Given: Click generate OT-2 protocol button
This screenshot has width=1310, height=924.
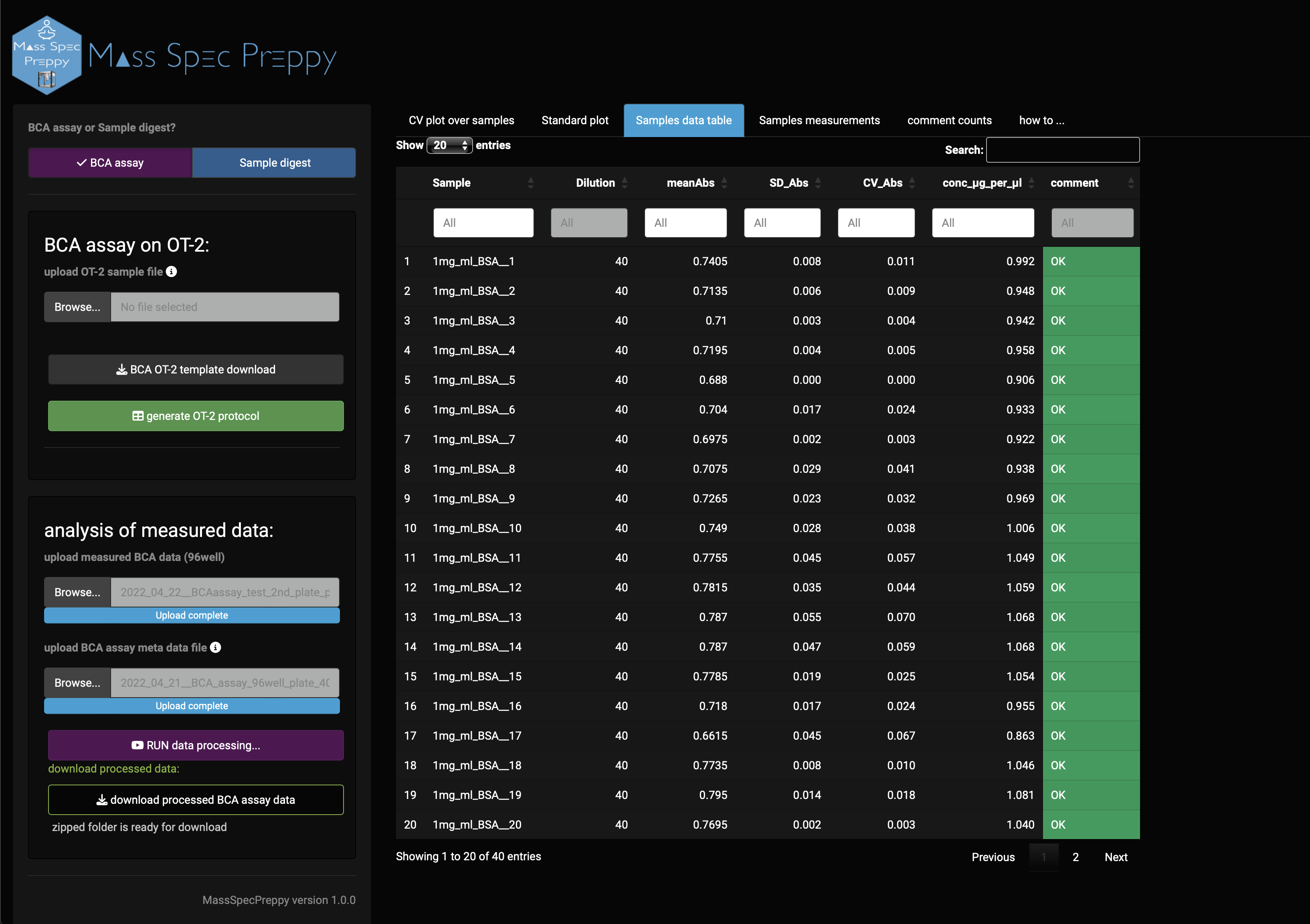Looking at the screenshot, I should pos(196,416).
